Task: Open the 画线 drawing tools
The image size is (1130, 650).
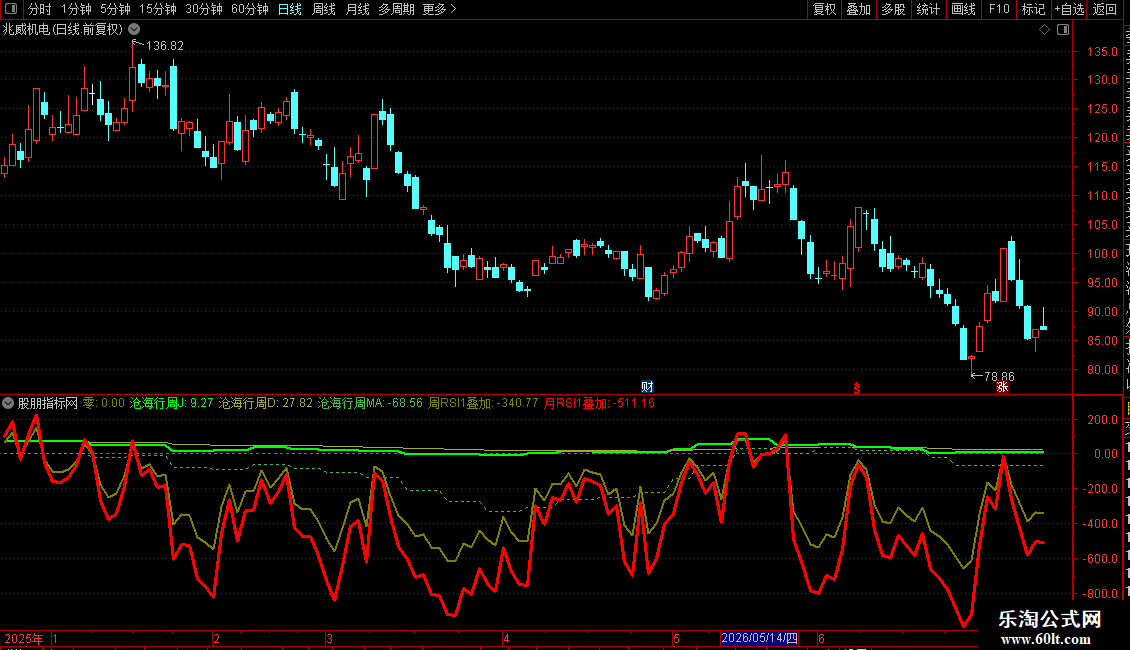Action: point(964,9)
